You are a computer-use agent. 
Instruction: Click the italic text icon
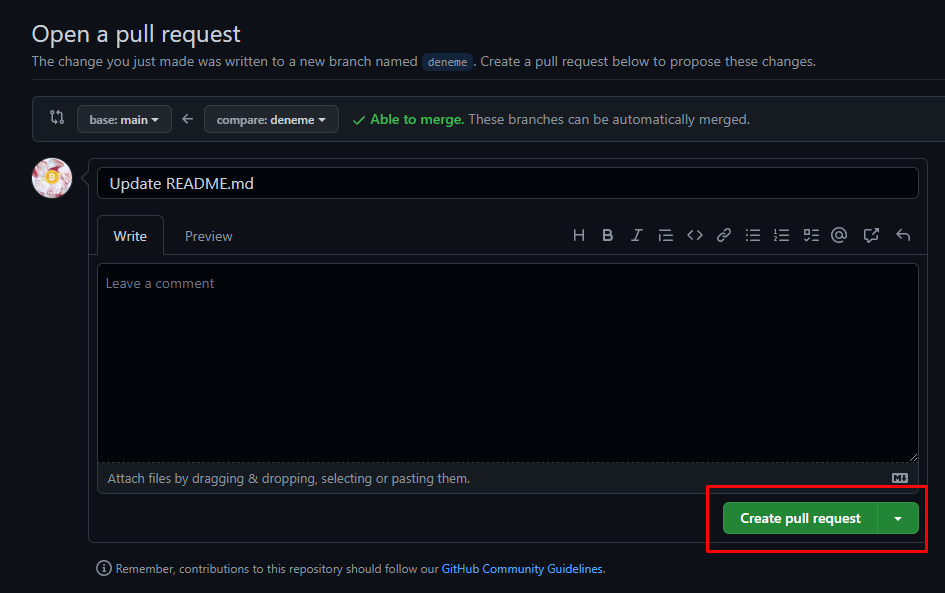click(636, 236)
